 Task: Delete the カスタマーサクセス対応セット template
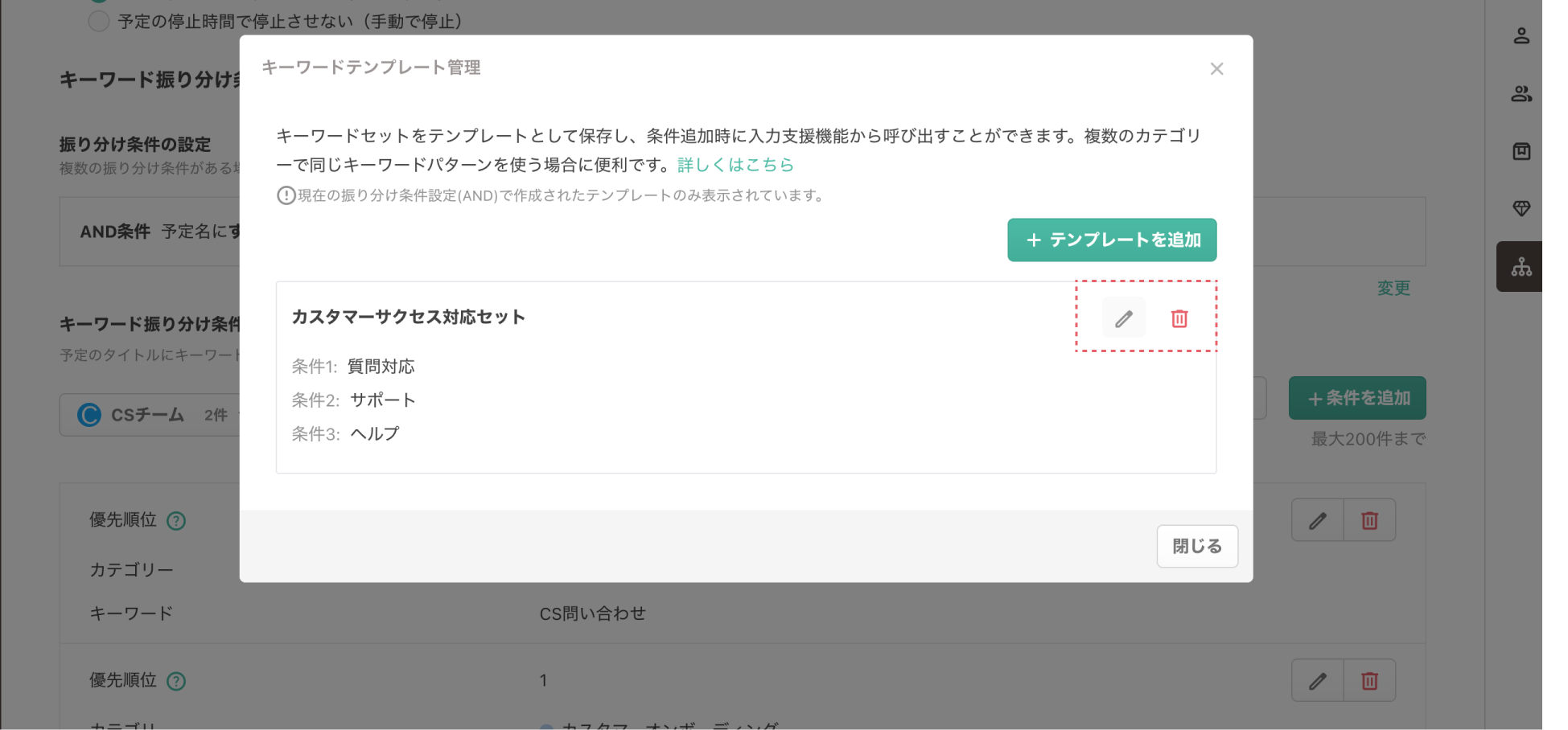click(x=1179, y=318)
